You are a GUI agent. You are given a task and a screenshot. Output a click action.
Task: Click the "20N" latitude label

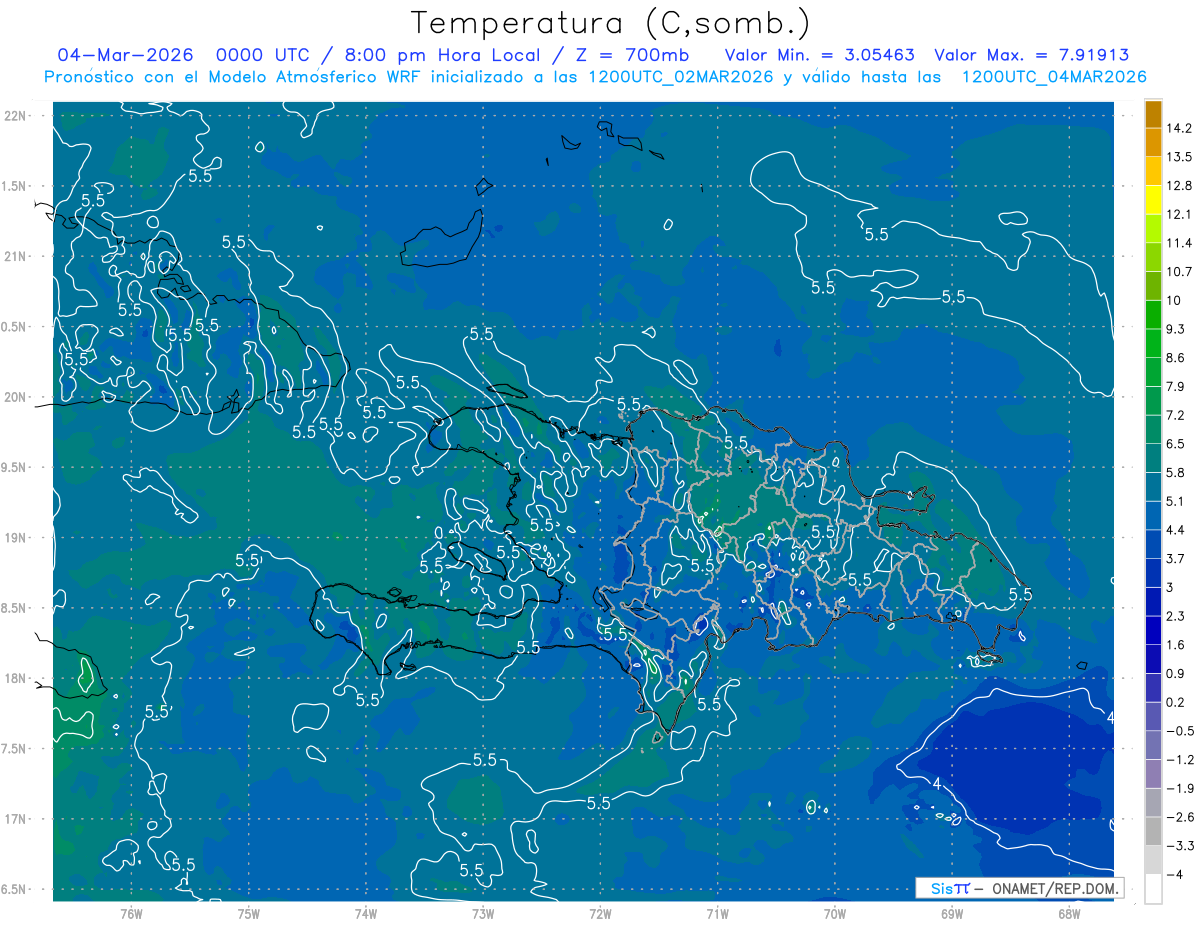pos(16,398)
